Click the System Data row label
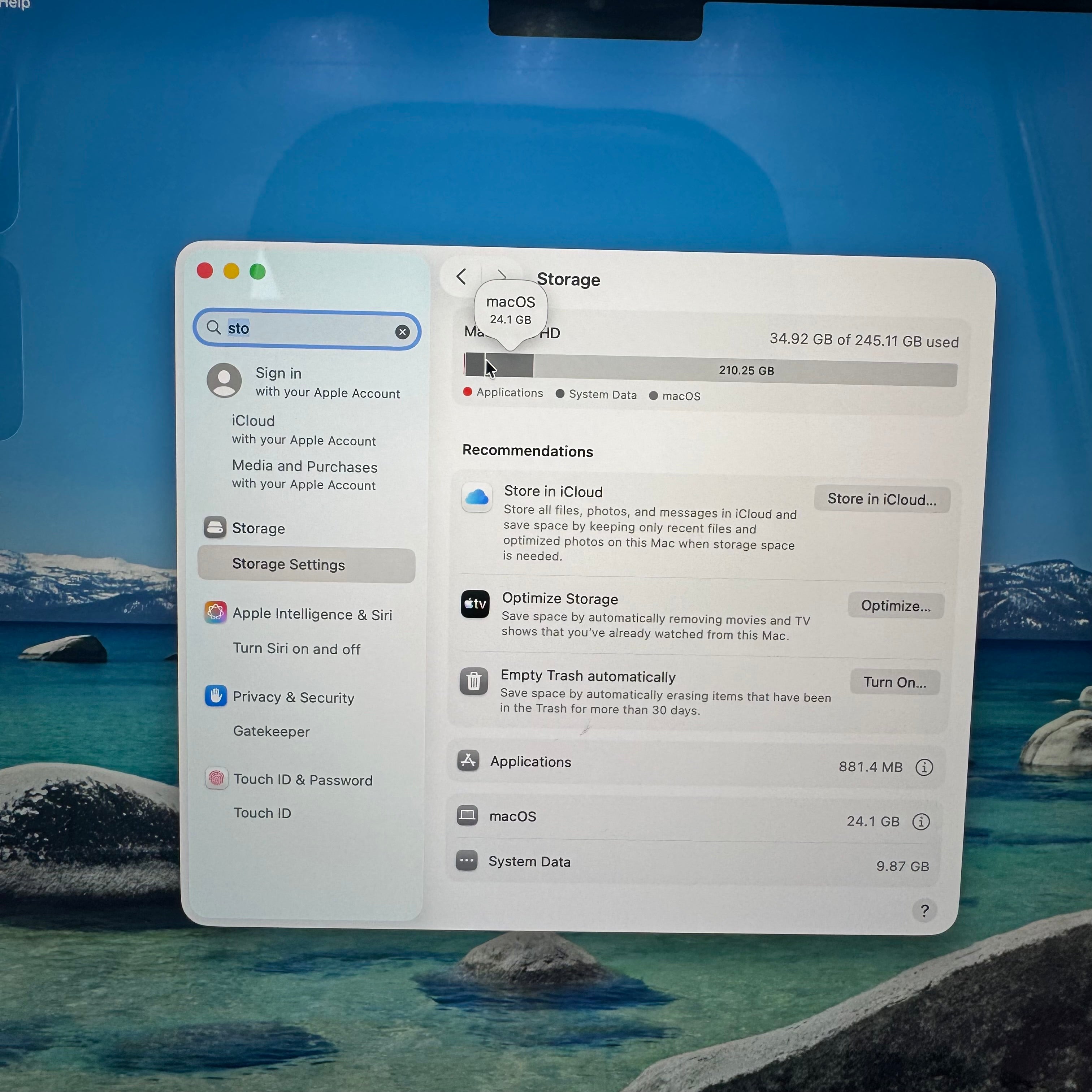Image resolution: width=1092 pixels, height=1092 pixels. 530,861
